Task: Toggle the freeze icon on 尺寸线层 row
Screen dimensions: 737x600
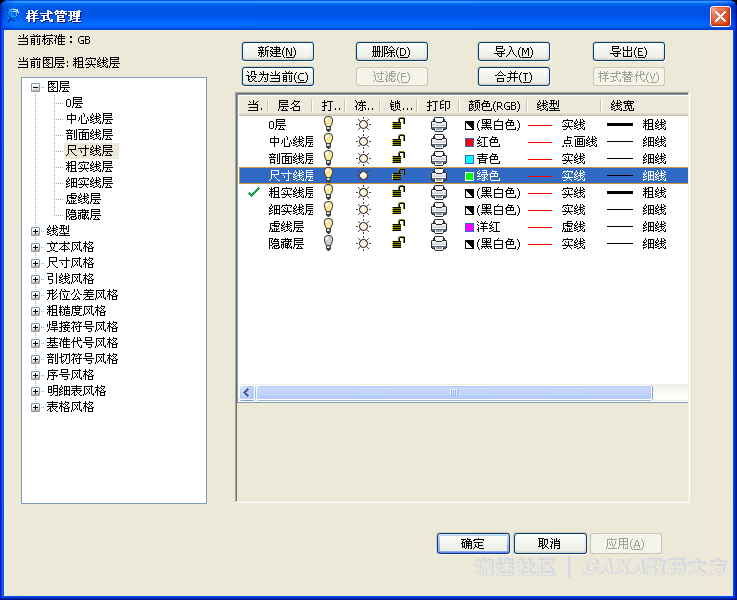Action: pos(364,176)
